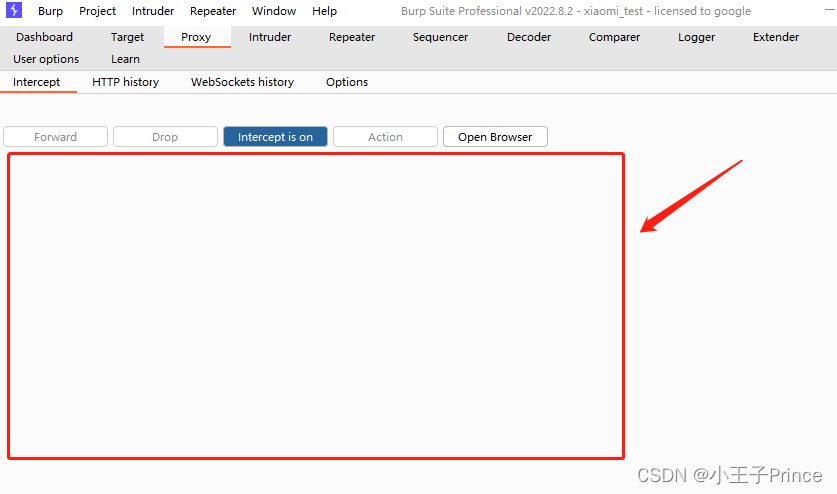Image resolution: width=837 pixels, height=494 pixels.
Task: Switch to the User options tab
Action: (x=46, y=59)
